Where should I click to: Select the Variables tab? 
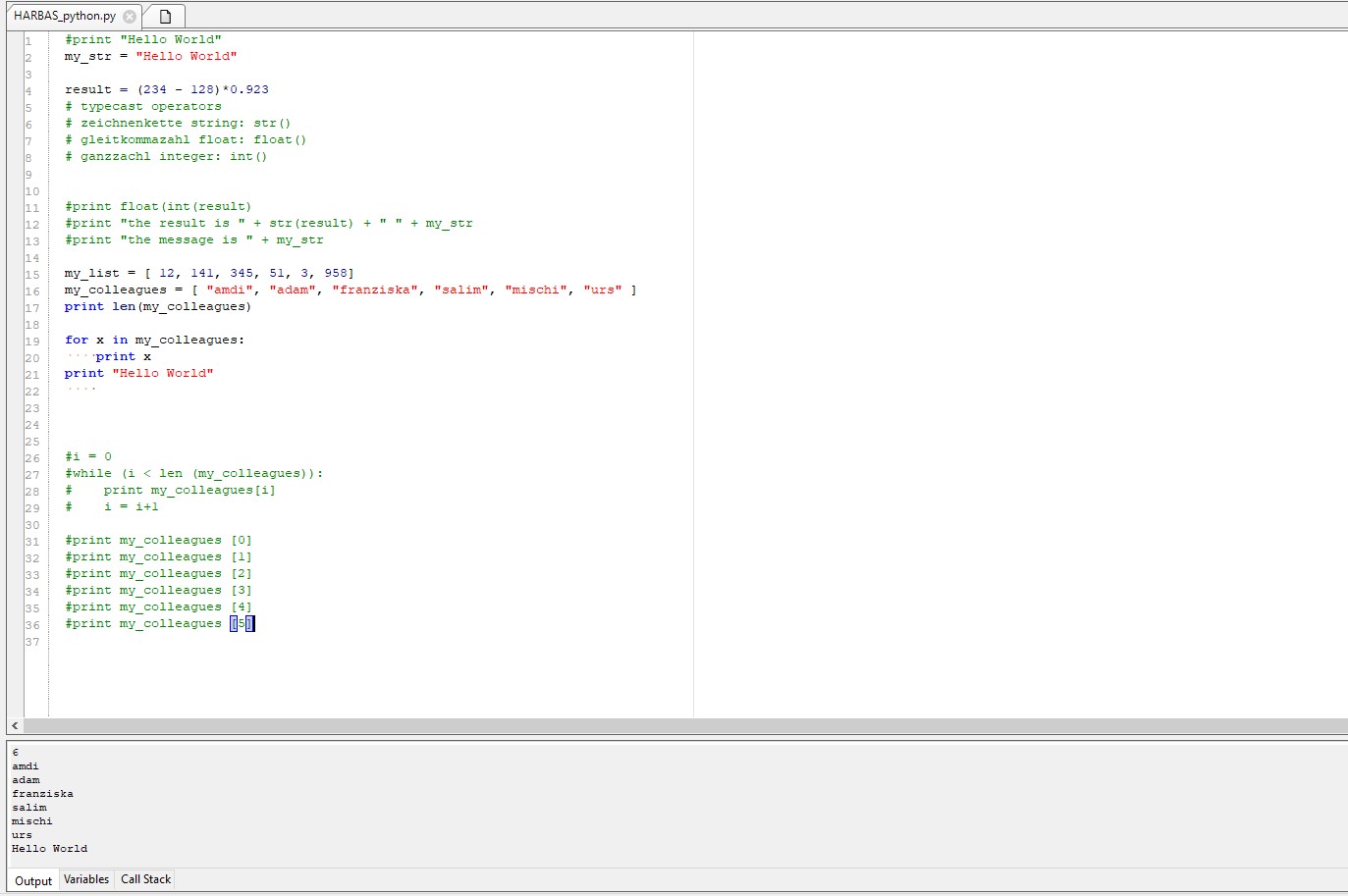click(86, 879)
